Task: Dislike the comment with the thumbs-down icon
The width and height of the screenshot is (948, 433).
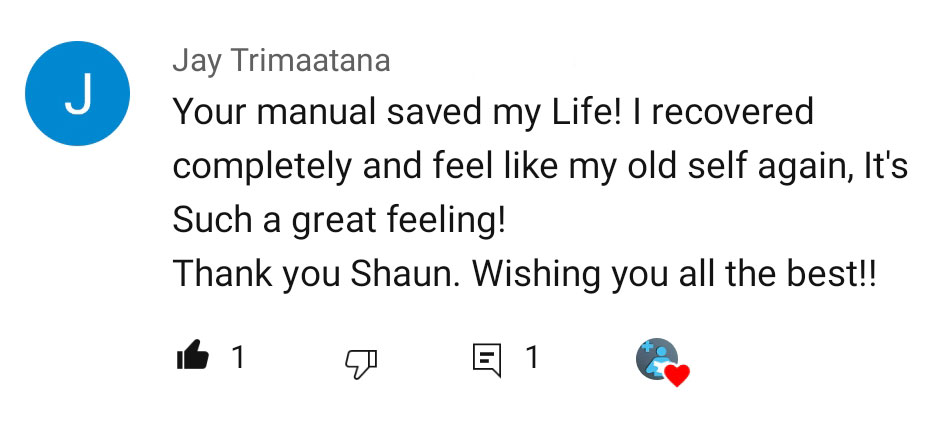Action: click(x=360, y=364)
